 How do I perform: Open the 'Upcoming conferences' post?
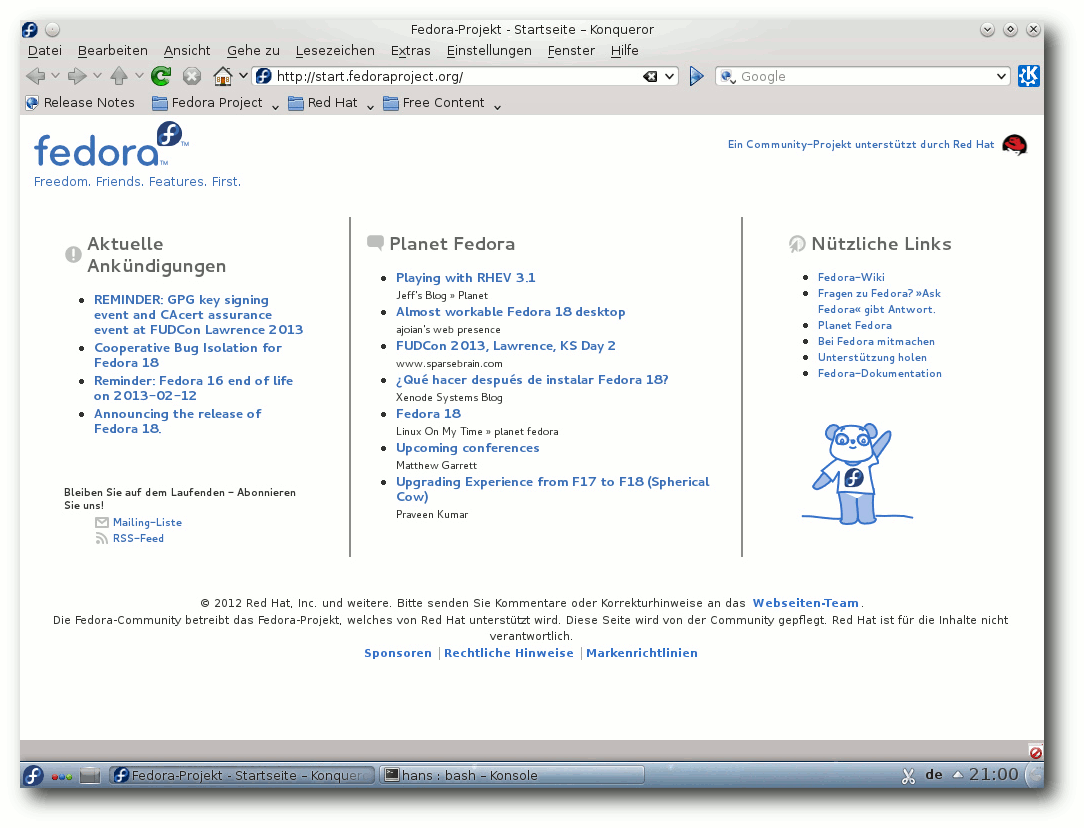(x=467, y=448)
